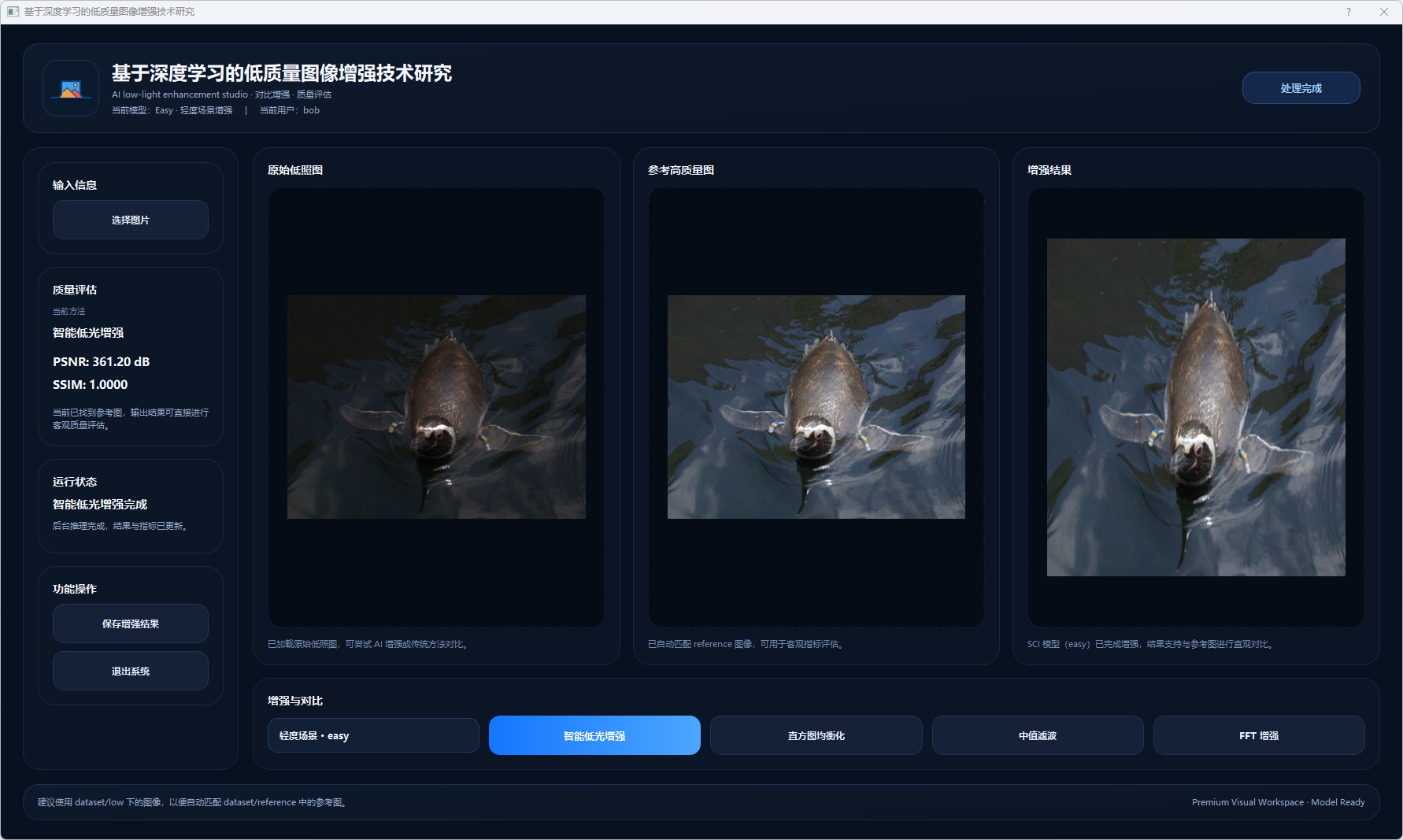The width and height of the screenshot is (1403, 840).
Task: Click the window icon in the title bar
Action: (x=13, y=12)
